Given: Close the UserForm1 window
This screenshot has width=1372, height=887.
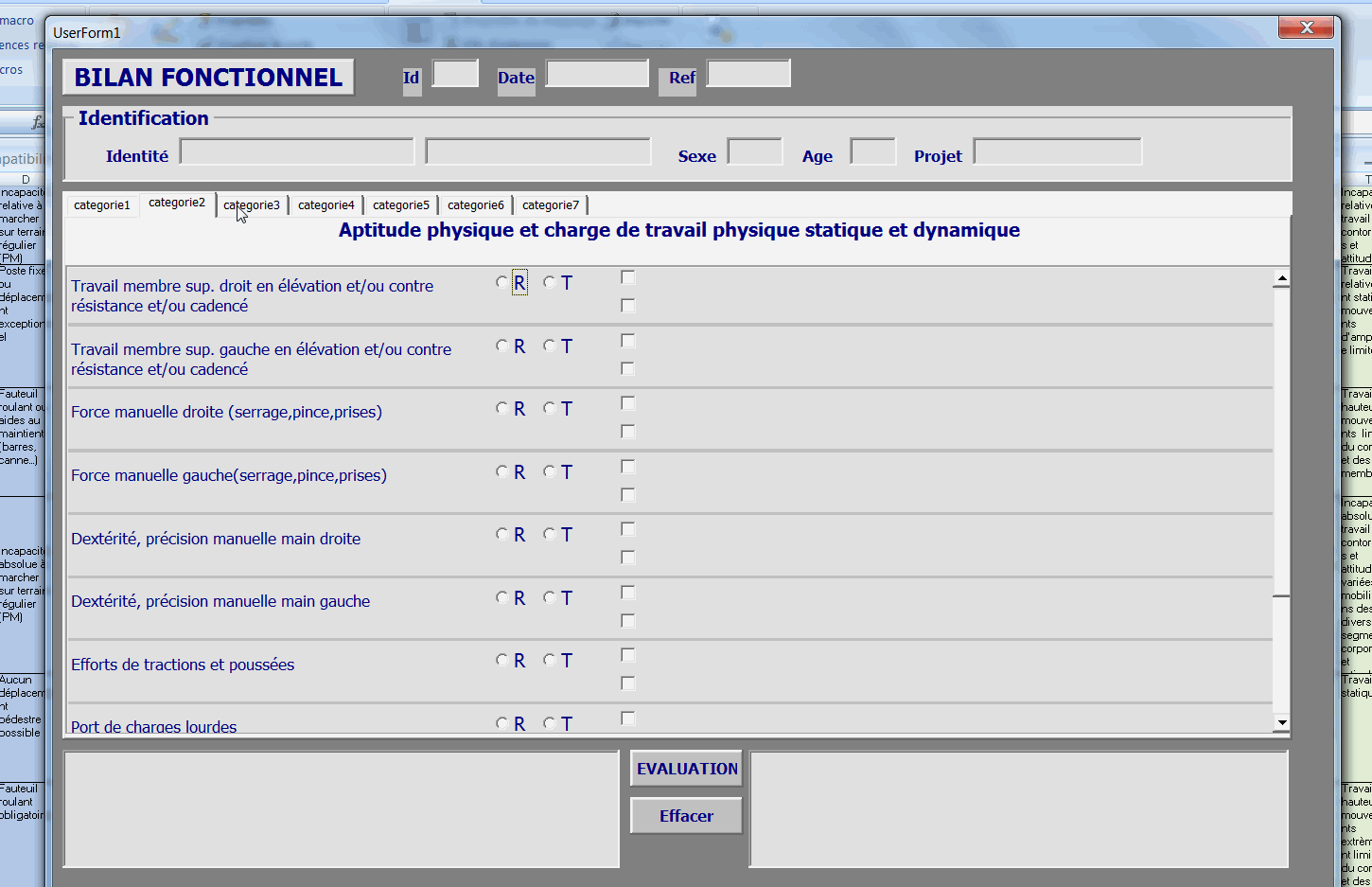Looking at the screenshot, I should click(1306, 28).
